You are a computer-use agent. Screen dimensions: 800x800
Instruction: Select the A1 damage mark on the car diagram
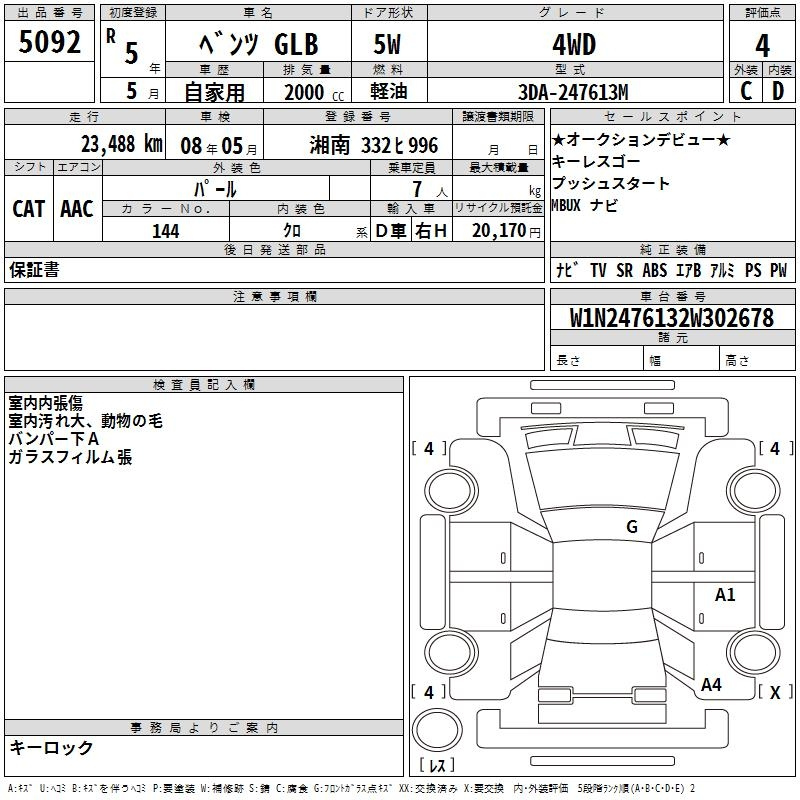725,595
